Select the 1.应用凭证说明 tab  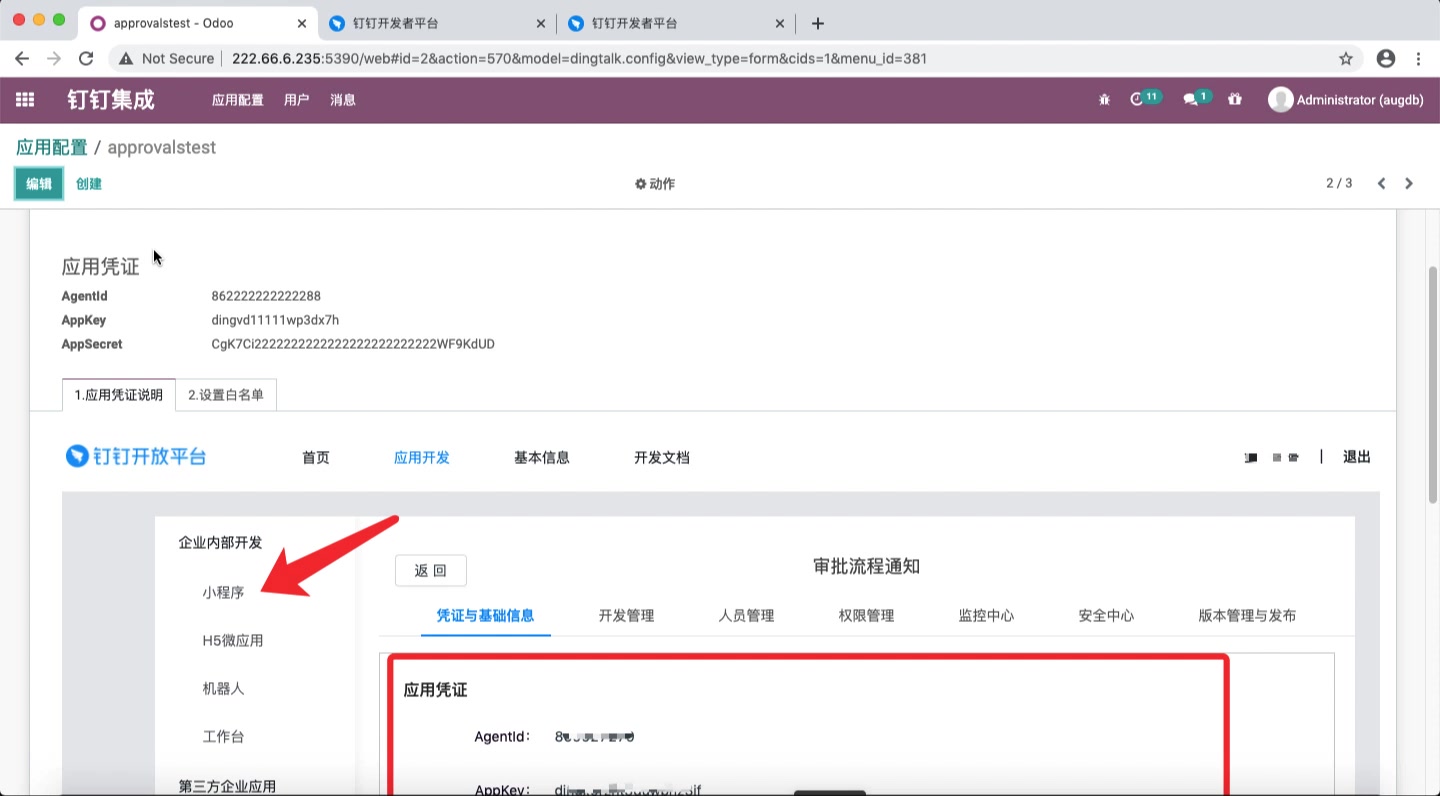point(119,395)
